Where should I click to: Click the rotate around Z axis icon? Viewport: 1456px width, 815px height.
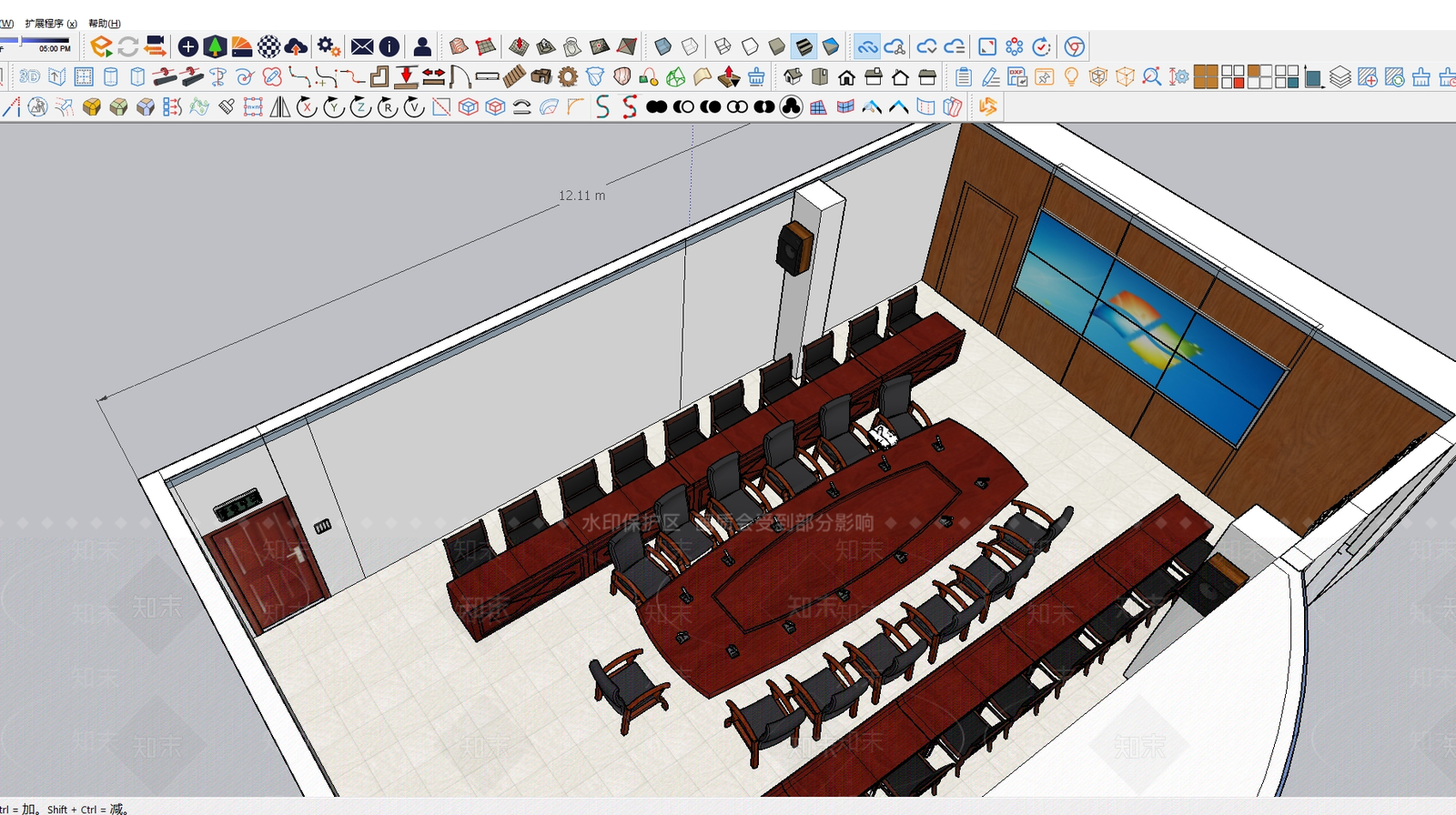361,107
